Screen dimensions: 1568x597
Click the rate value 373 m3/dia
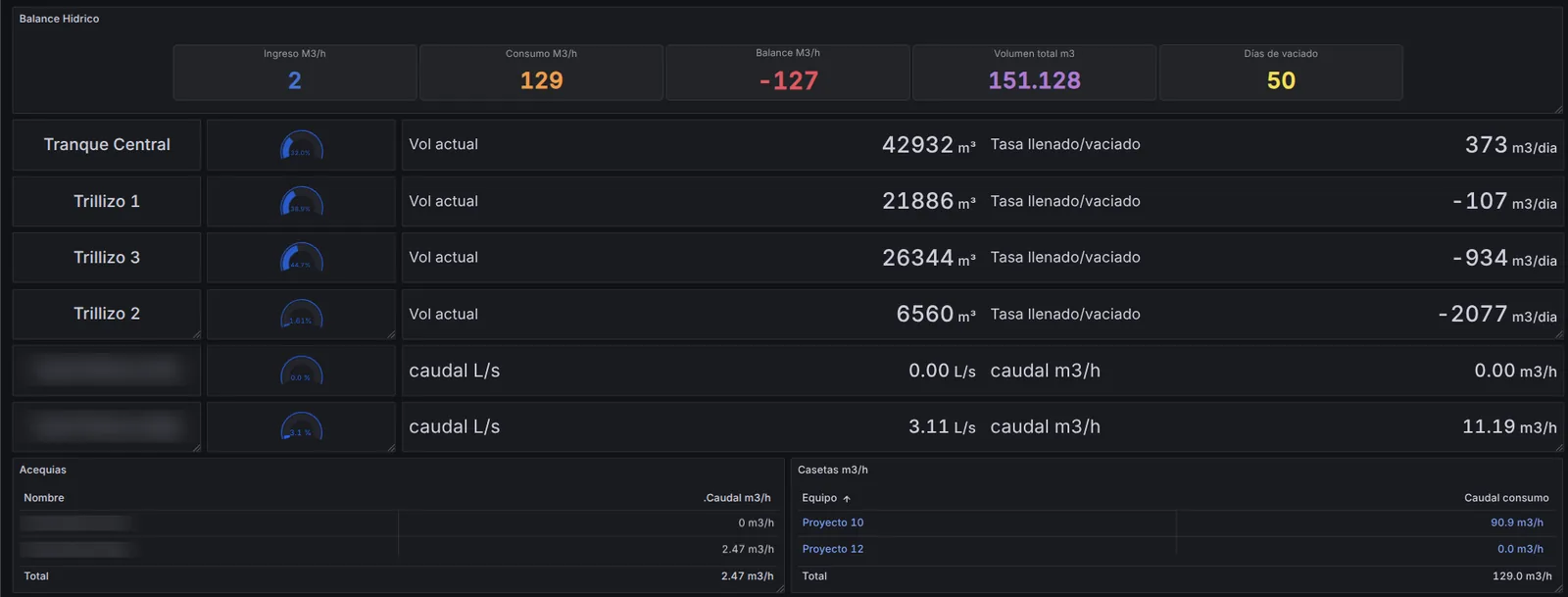click(x=1511, y=145)
